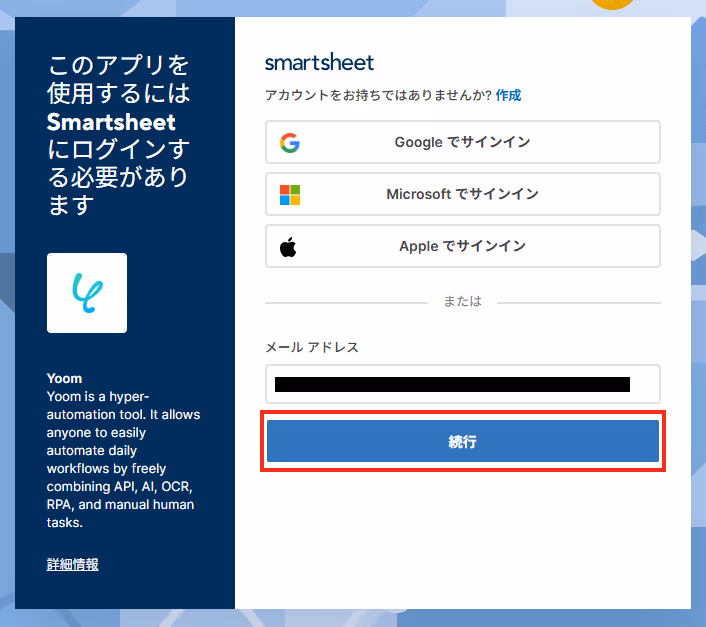Click the bold Yoom app name

click(x=64, y=379)
